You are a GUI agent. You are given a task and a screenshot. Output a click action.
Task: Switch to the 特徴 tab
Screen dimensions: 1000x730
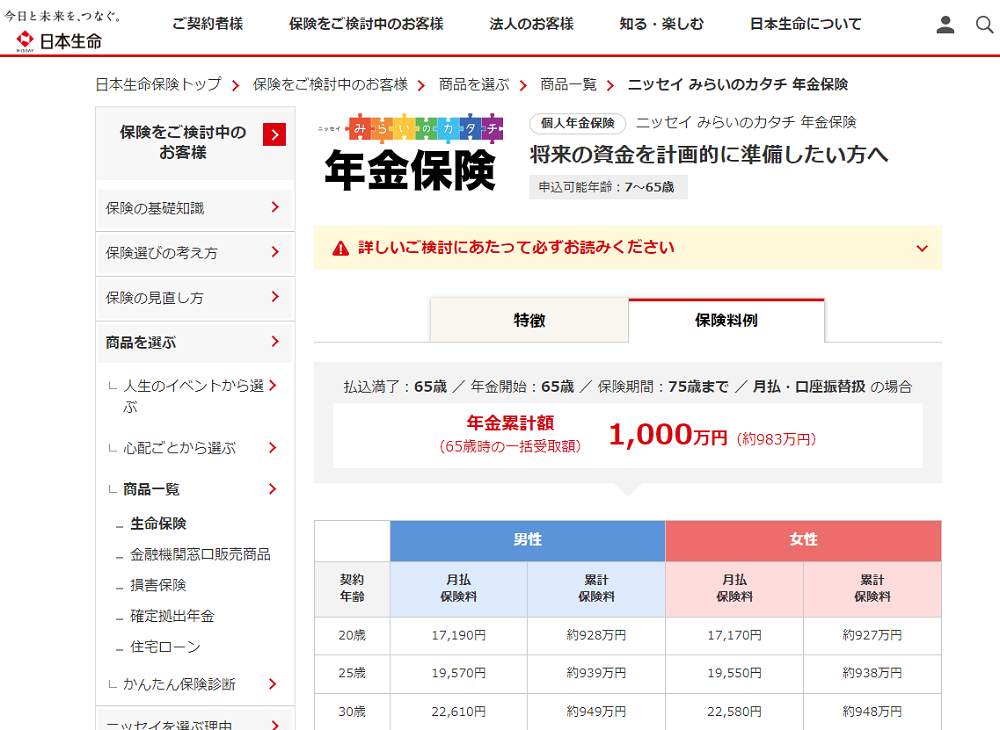(x=529, y=320)
